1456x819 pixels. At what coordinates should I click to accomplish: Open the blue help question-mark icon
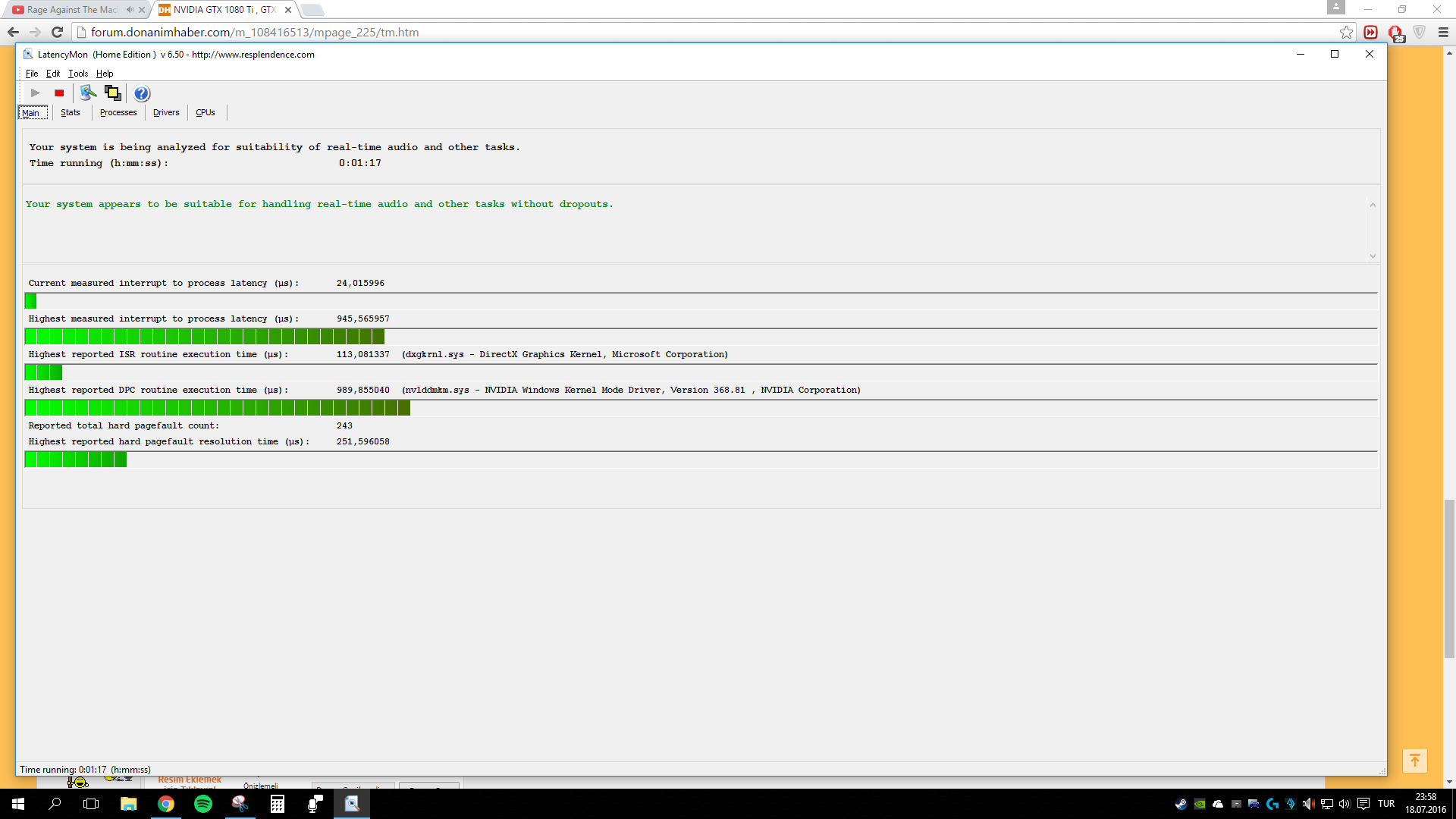(142, 93)
